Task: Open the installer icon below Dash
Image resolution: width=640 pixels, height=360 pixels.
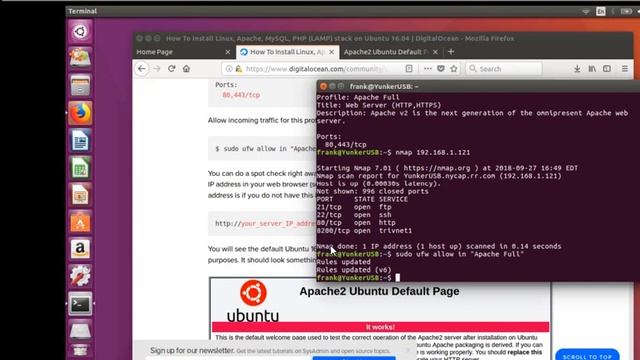Action: click(x=80, y=58)
